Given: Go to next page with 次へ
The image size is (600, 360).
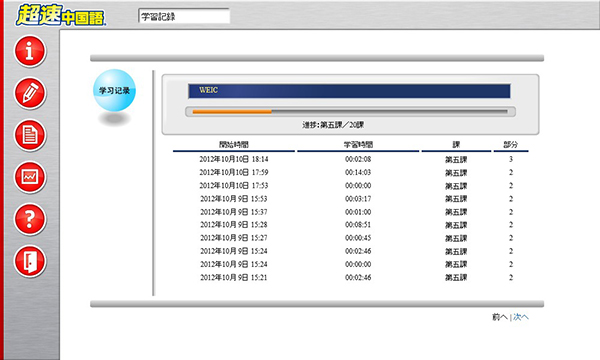Looking at the screenshot, I should point(521,317).
